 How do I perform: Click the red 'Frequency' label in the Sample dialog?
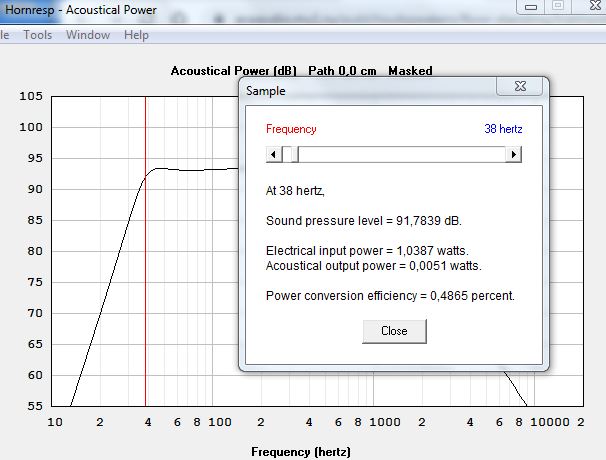pyautogui.click(x=291, y=129)
